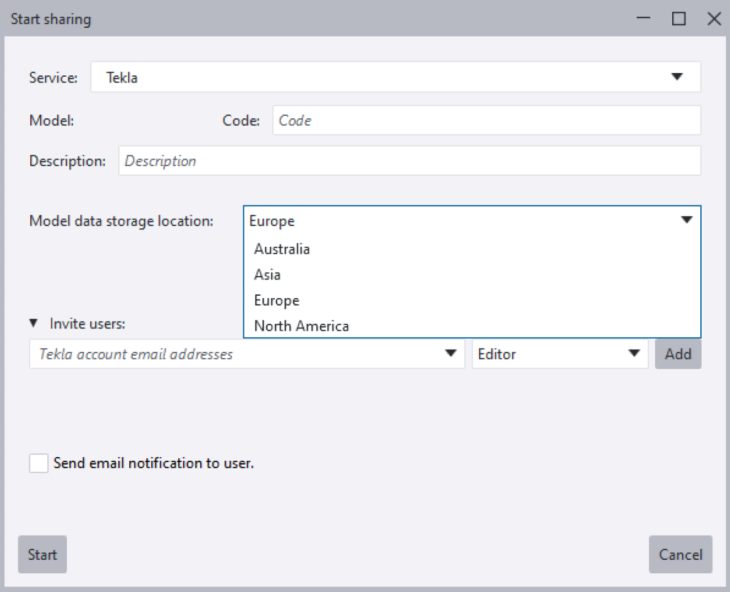Click into the Code input field
Viewport: 730px width, 592px height.
pyautogui.click(x=487, y=121)
